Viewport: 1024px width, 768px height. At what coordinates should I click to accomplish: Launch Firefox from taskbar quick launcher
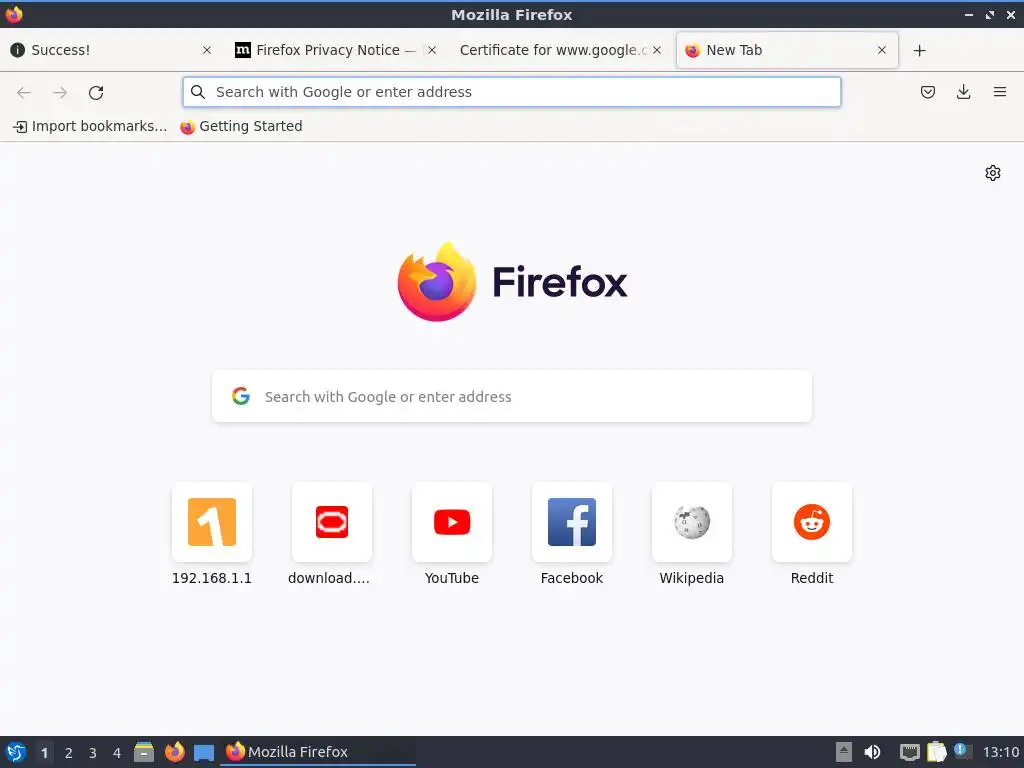pos(174,752)
